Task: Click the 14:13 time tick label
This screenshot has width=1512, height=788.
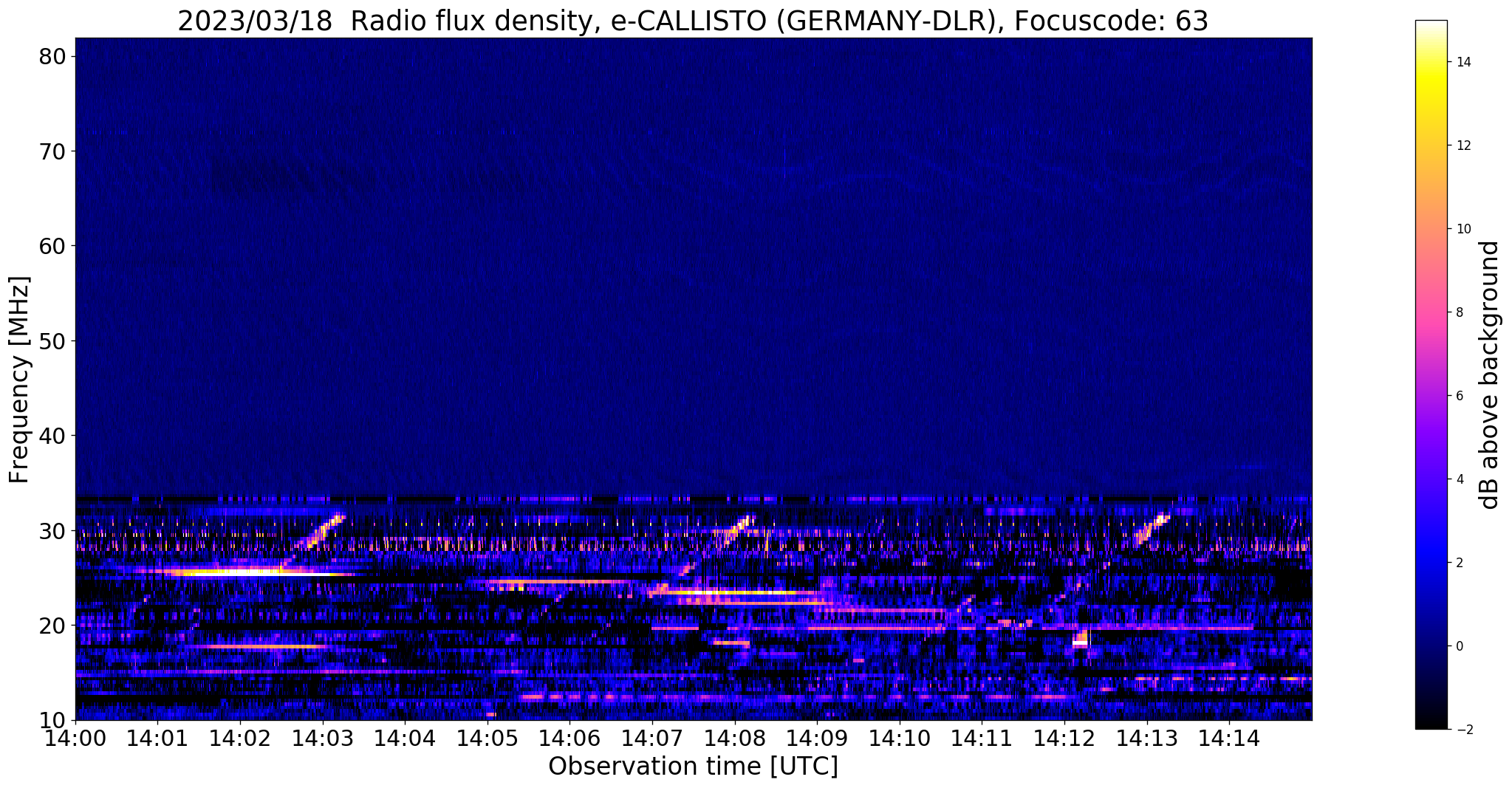Action: click(x=1147, y=738)
